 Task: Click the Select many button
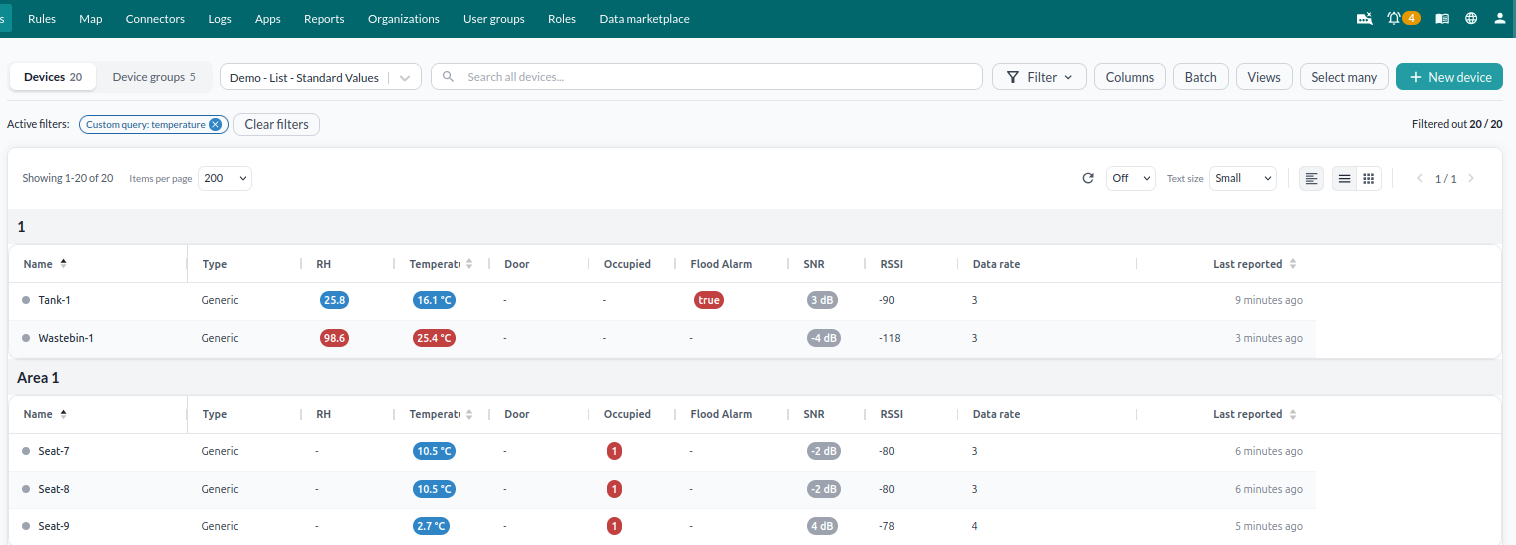pyautogui.click(x=1344, y=77)
